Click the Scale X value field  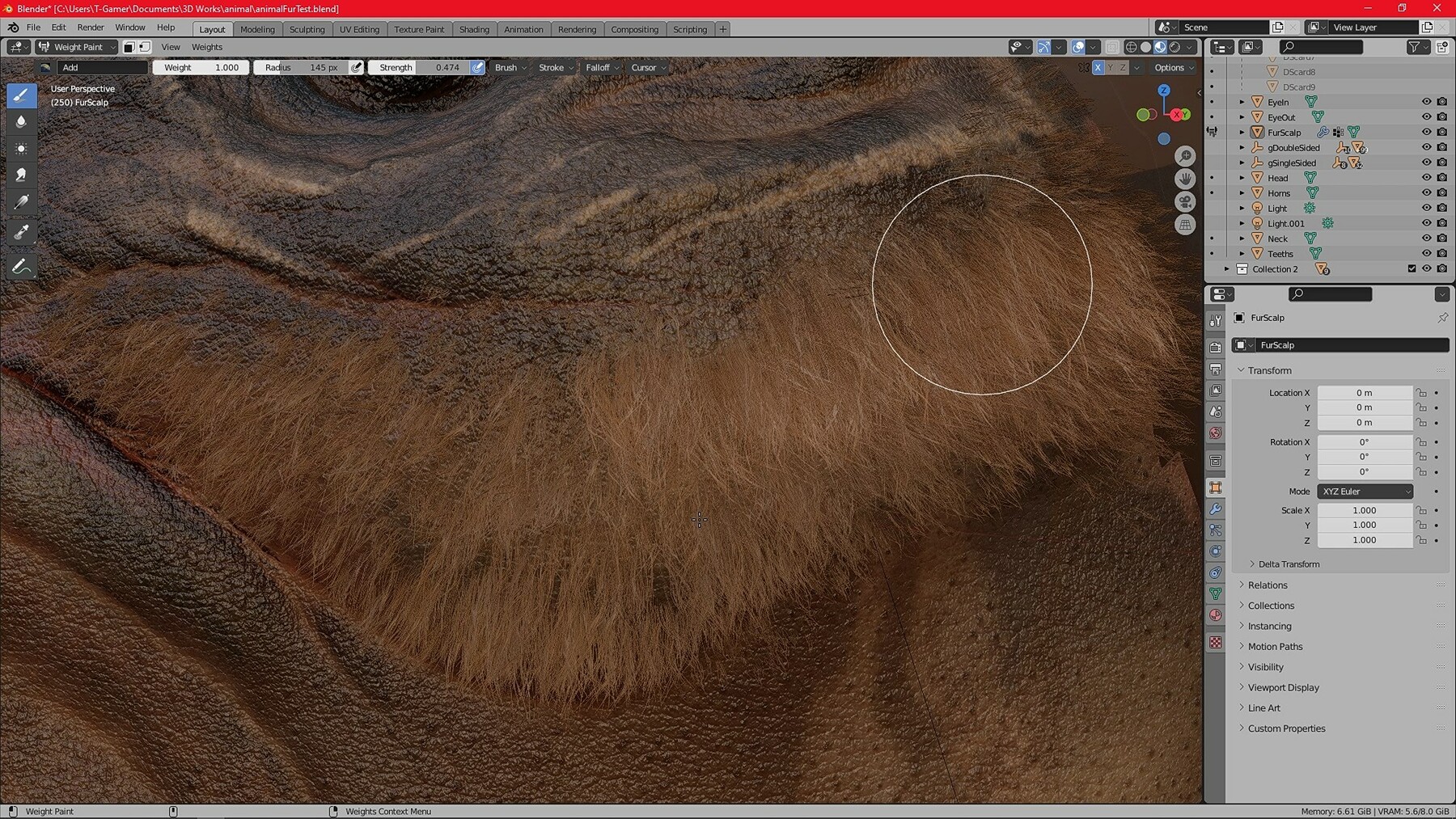click(1365, 510)
